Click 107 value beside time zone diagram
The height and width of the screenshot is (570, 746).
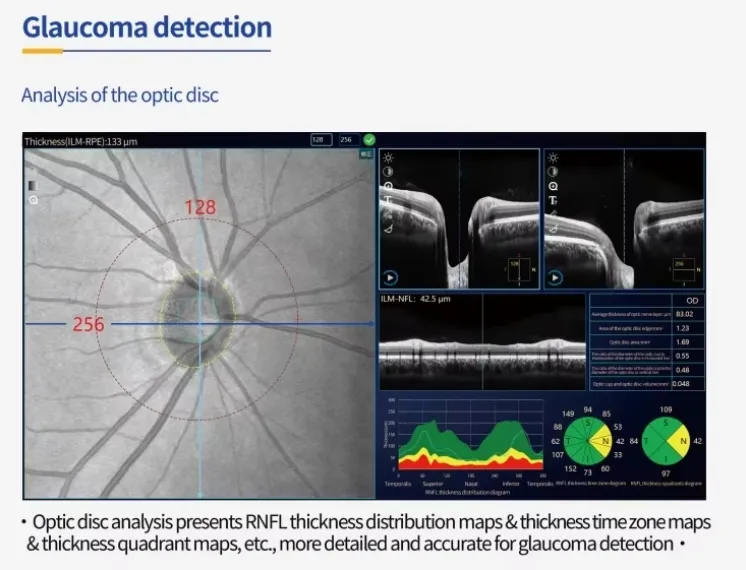tap(557, 455)
